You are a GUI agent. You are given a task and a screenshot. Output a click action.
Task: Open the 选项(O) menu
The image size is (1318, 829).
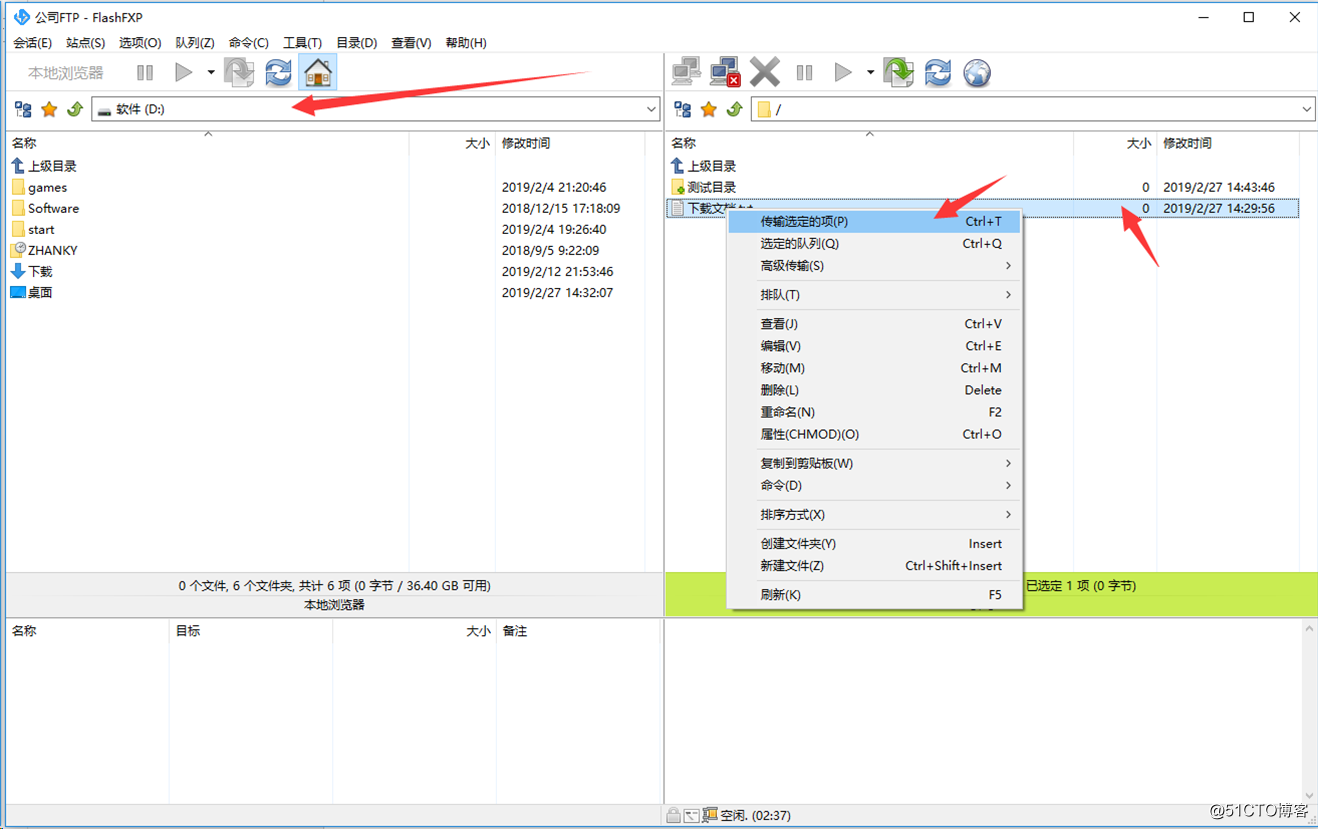[x=140, y=43]
